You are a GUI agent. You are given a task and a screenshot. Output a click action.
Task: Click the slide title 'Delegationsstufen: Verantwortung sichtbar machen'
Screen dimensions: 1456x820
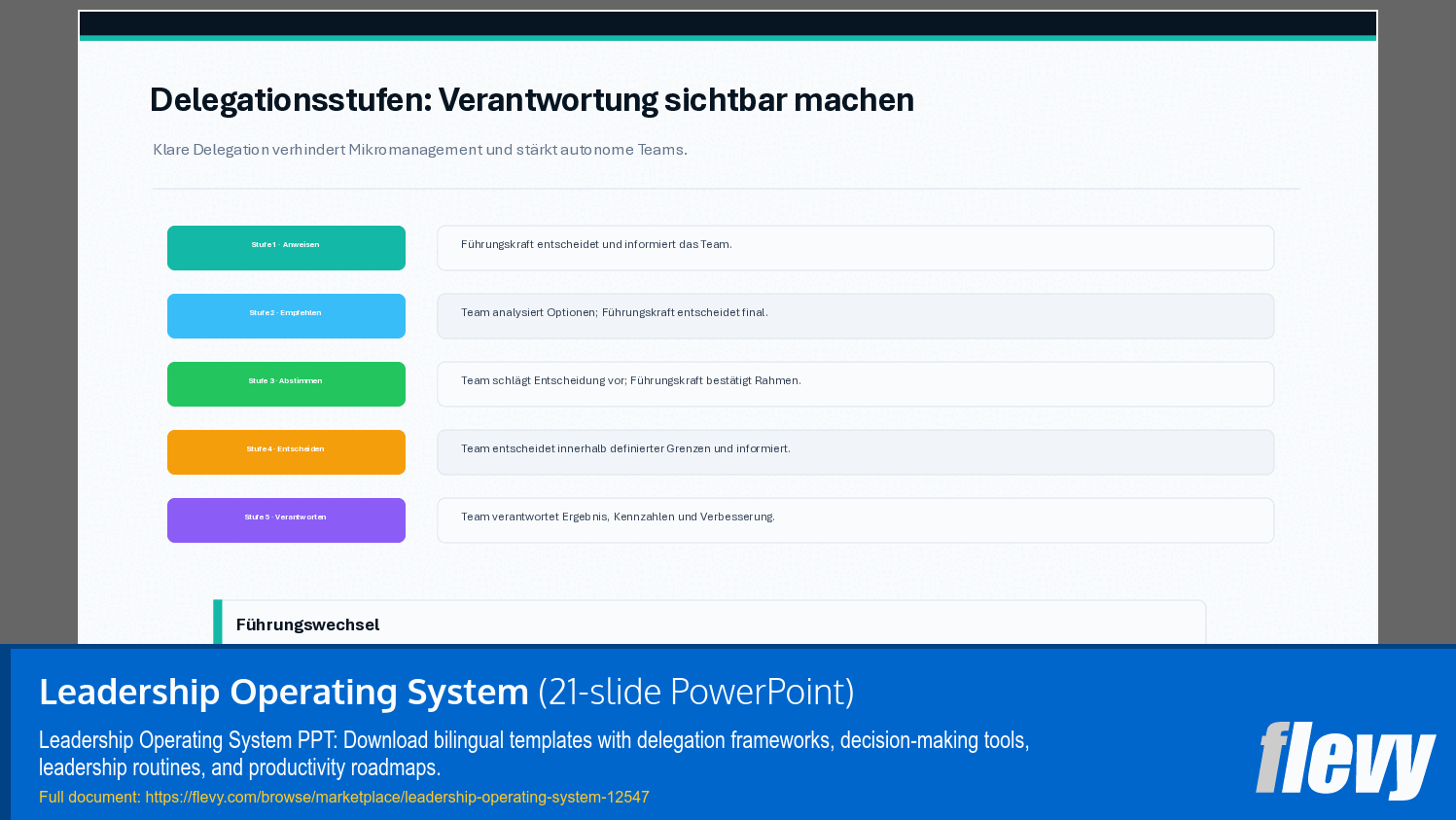click(x=532, y=100)
